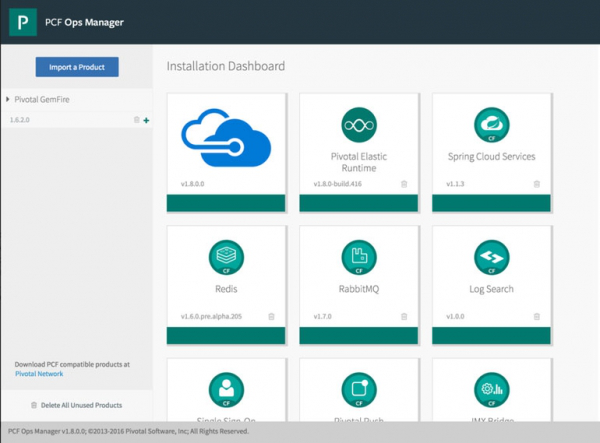
Task: Click the RabbitMQ tile label
Action: point(359,289)
